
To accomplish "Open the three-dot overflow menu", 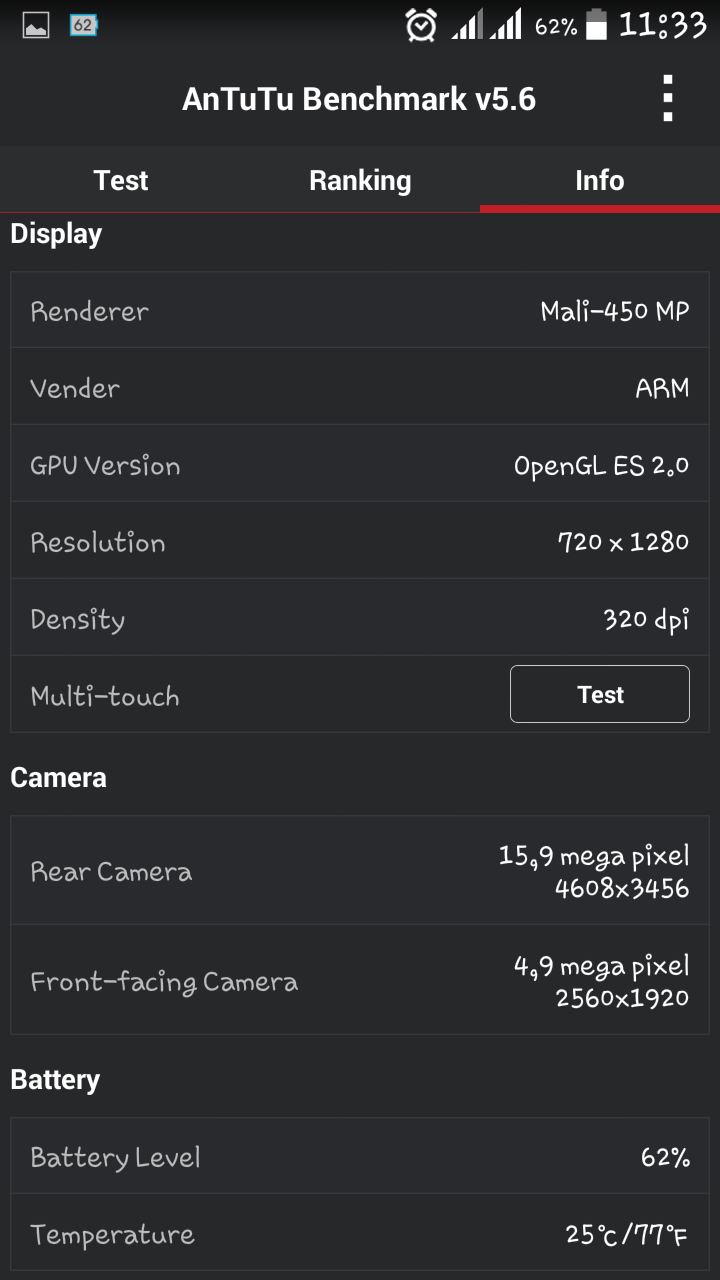I will pyautogui.click(x=668, y=98).
